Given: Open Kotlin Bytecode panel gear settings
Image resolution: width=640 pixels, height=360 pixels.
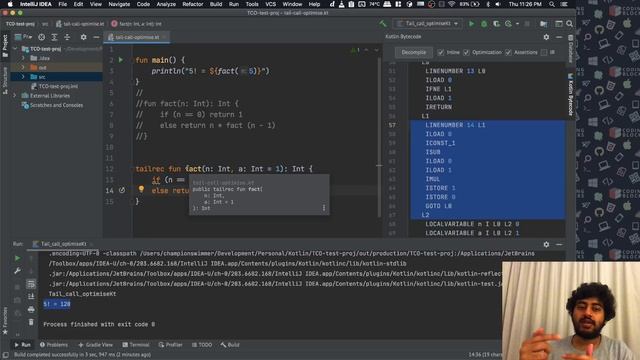Looking at the screenshot, I should point(546,37).
